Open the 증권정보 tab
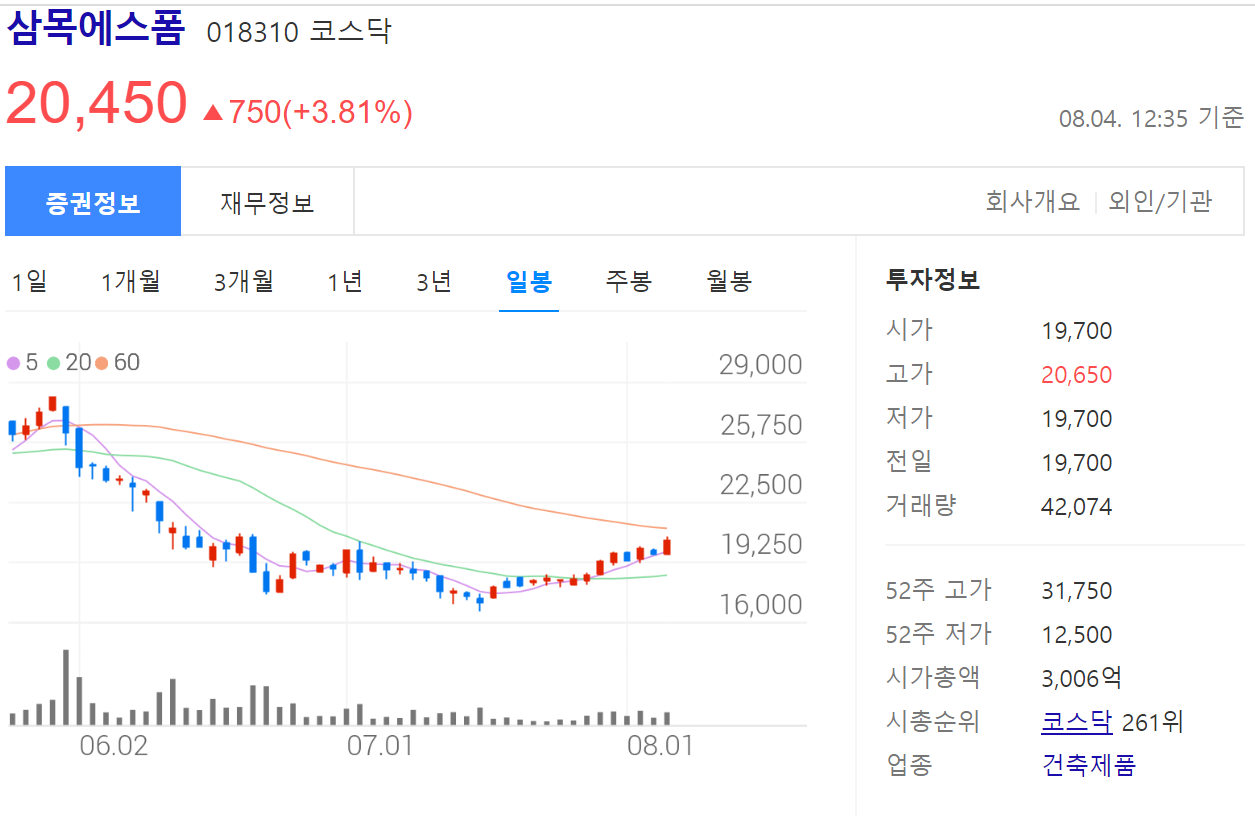Screen dimensions: 1255x816 [x=92, y=200]
